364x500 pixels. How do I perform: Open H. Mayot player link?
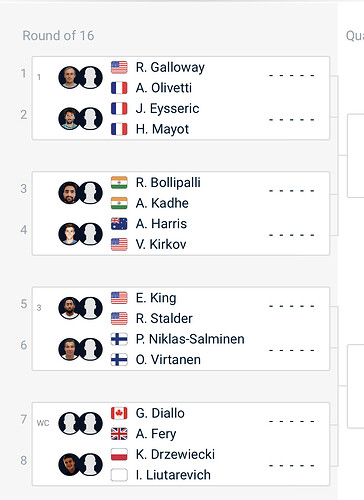point(162,129)
